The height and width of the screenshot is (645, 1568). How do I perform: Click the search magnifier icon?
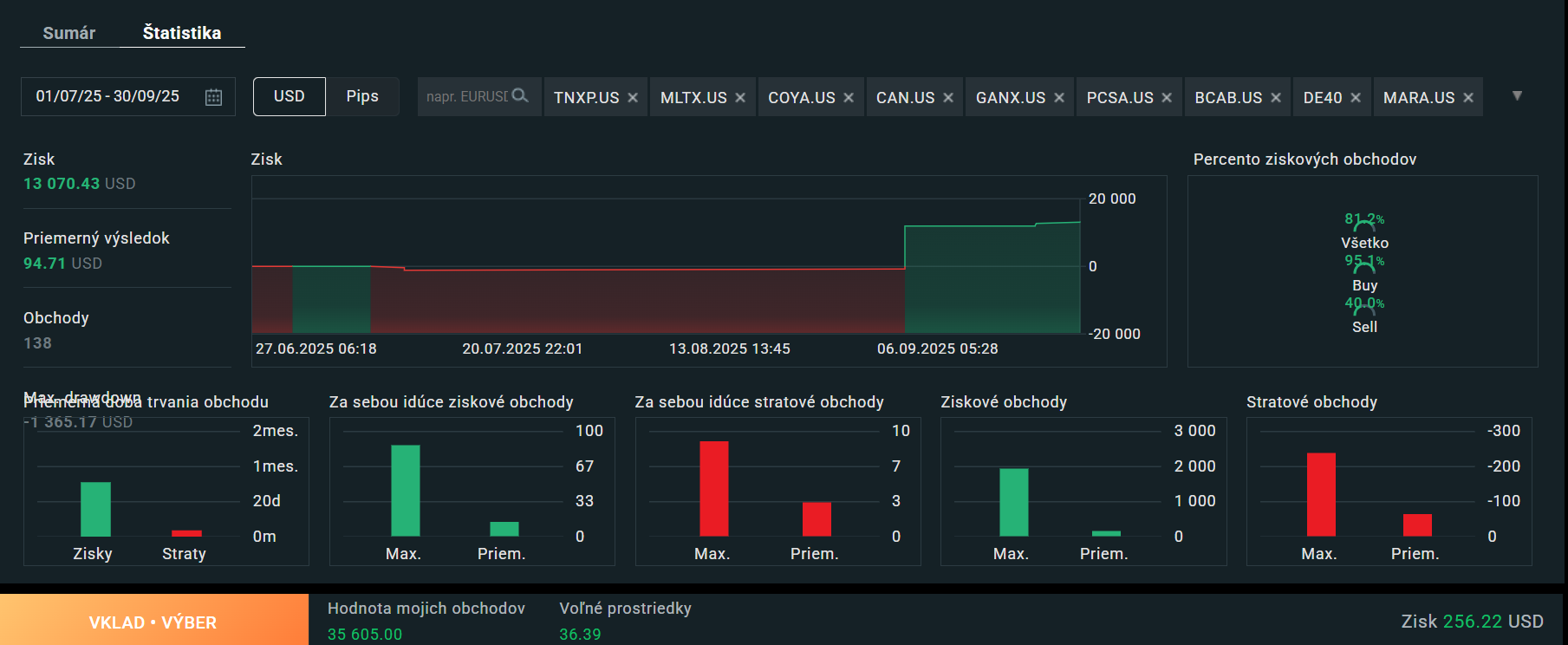[520, 96]
